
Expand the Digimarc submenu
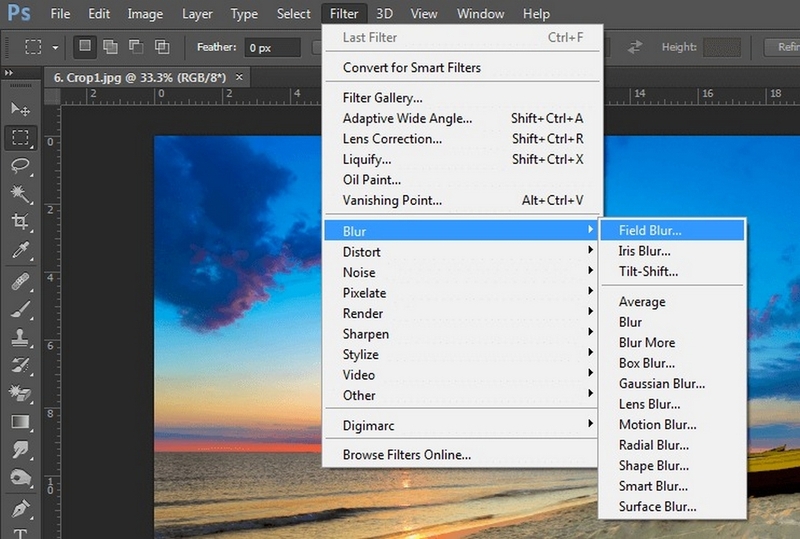point(461,425)
